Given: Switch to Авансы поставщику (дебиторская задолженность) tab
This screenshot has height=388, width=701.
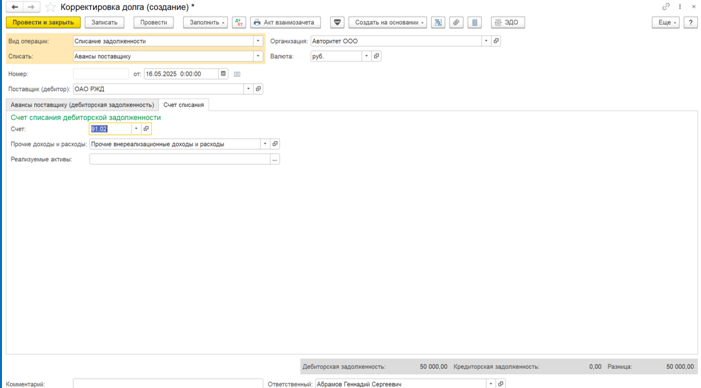Looking at the screenshot, I should click(x=82, y=105).
